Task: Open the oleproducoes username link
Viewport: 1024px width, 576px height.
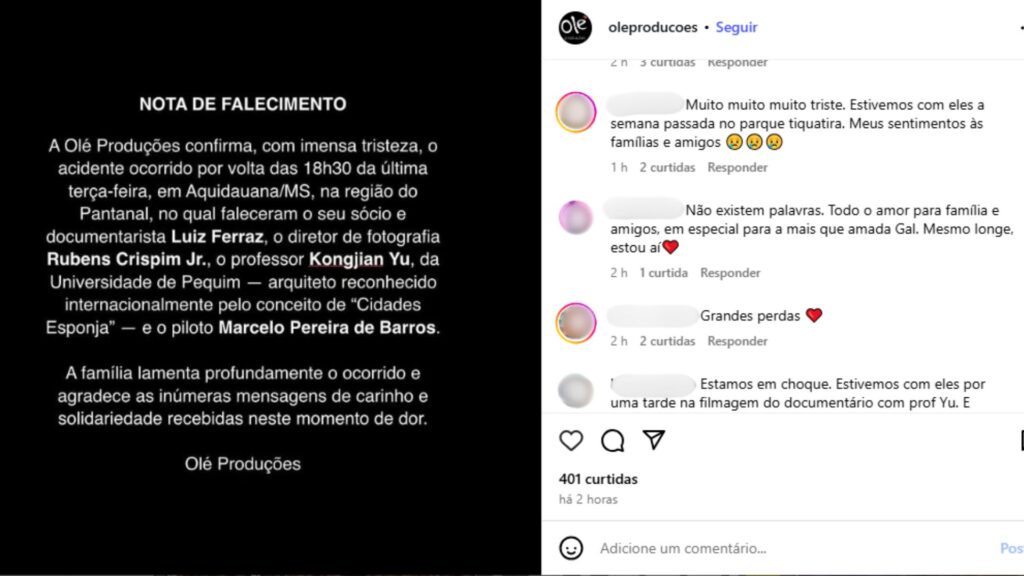Action: click(x=652, y=27)
